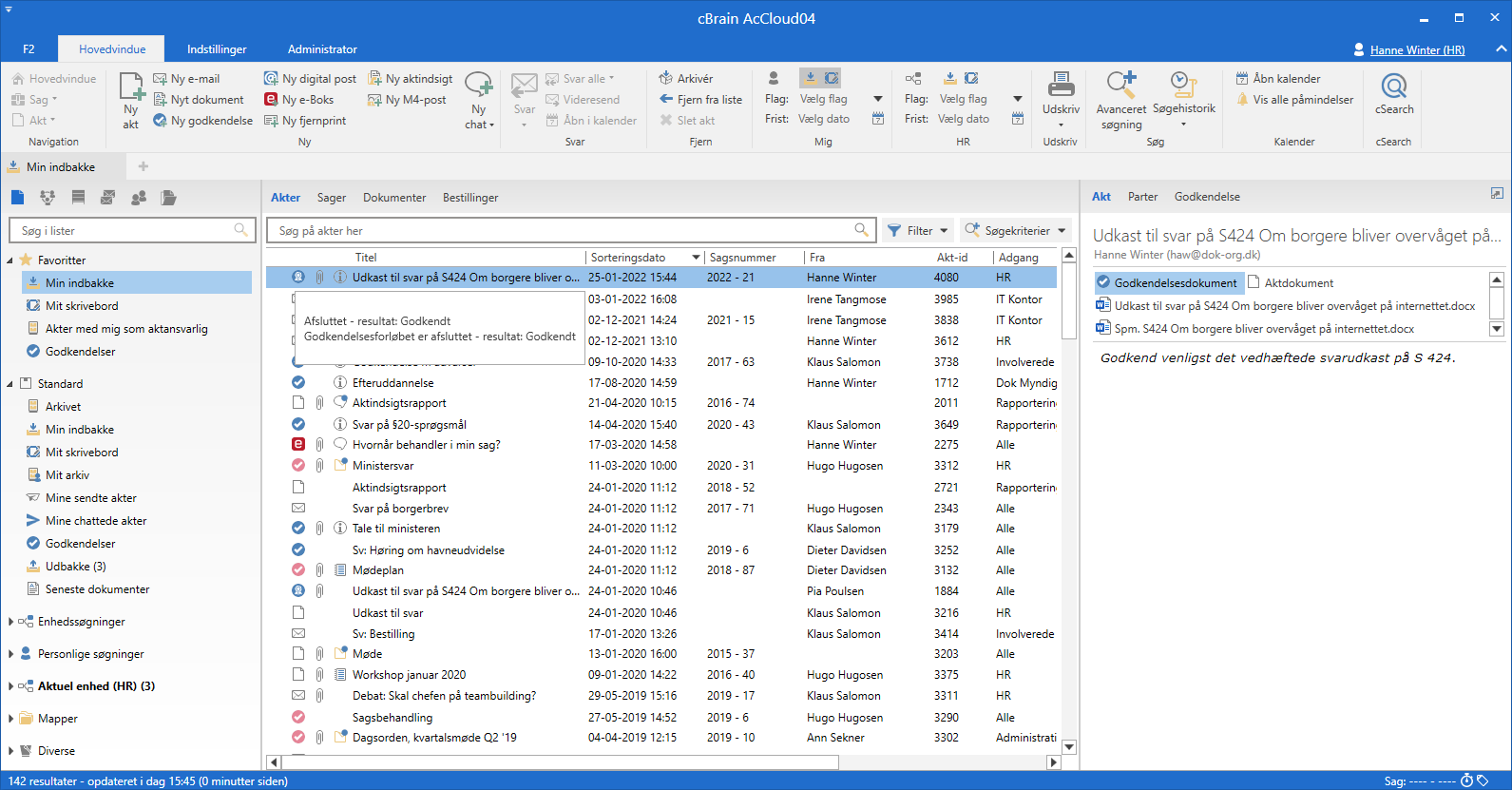Image resolution: width=1512 pixels, height=790 pixels.
Task: Switch to the Administrator ribbon tab
Action: pos(322,49)
